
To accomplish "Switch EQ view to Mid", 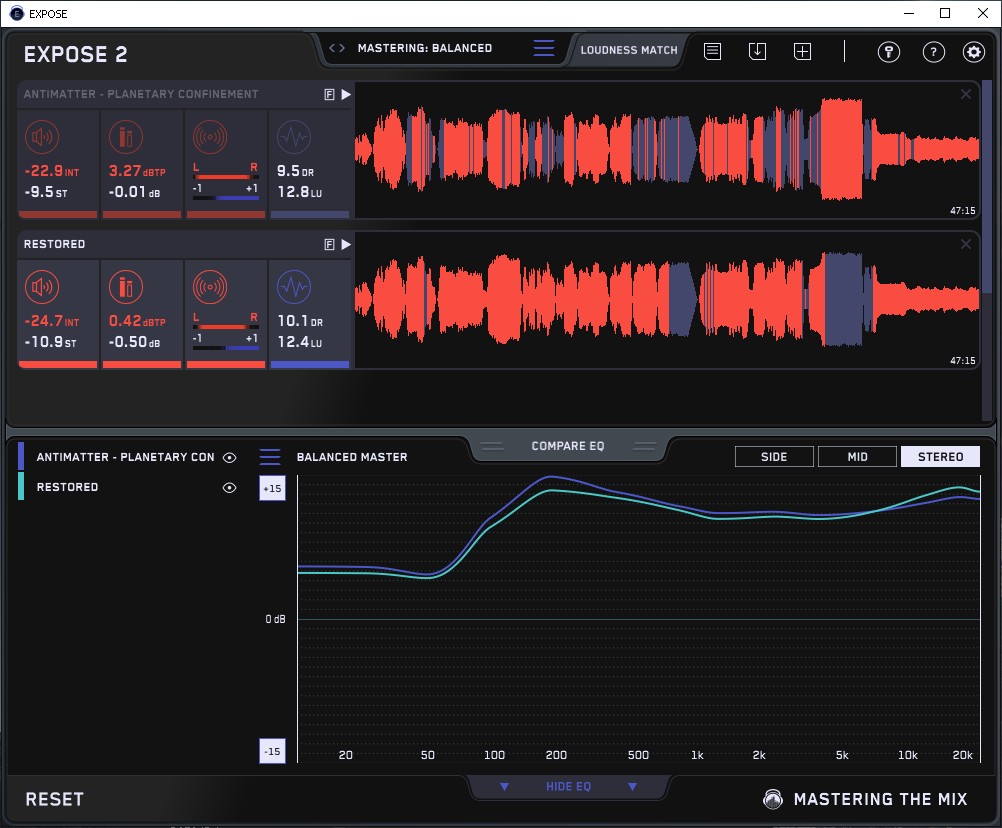I will [857, 457].
